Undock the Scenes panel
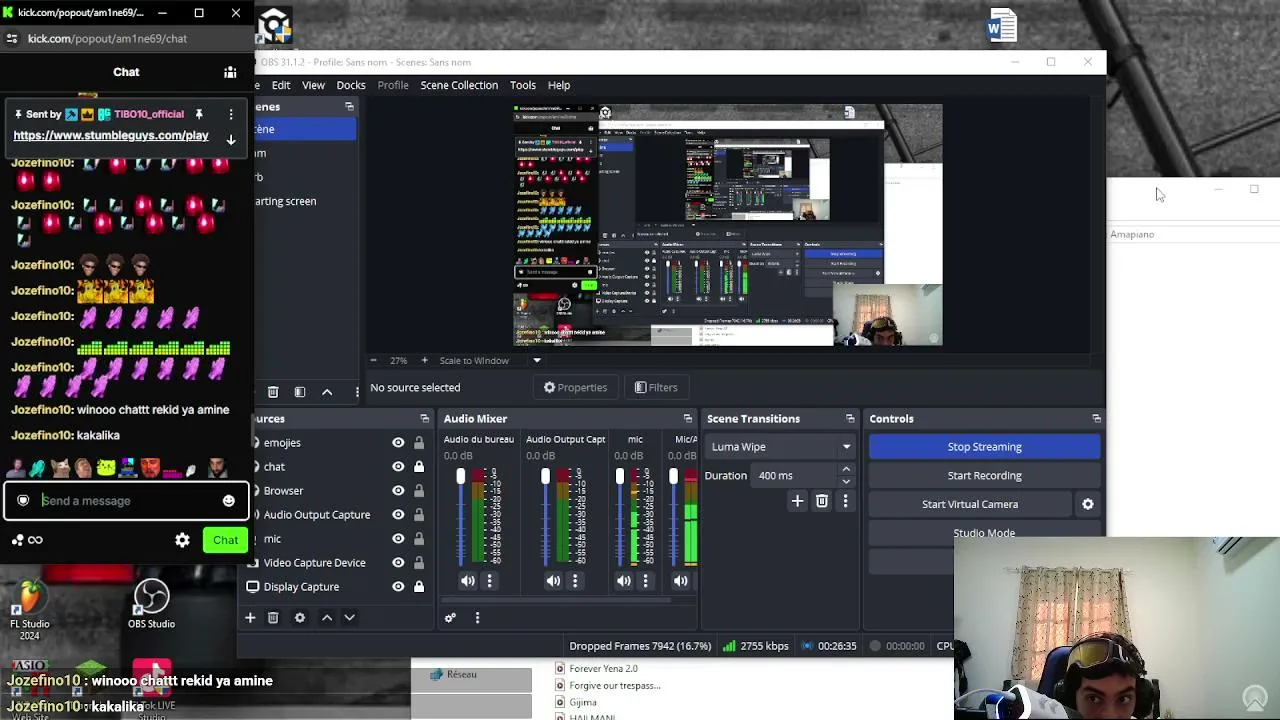This screenshot has width=1280, height=720. click(x=349, y=107)
